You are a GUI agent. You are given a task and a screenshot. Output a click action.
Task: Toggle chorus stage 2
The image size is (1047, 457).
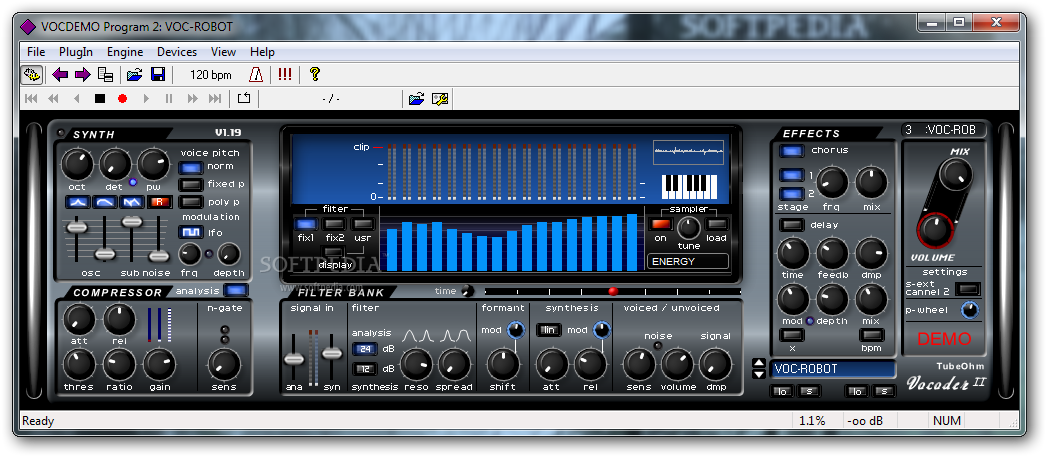[792, 194]
